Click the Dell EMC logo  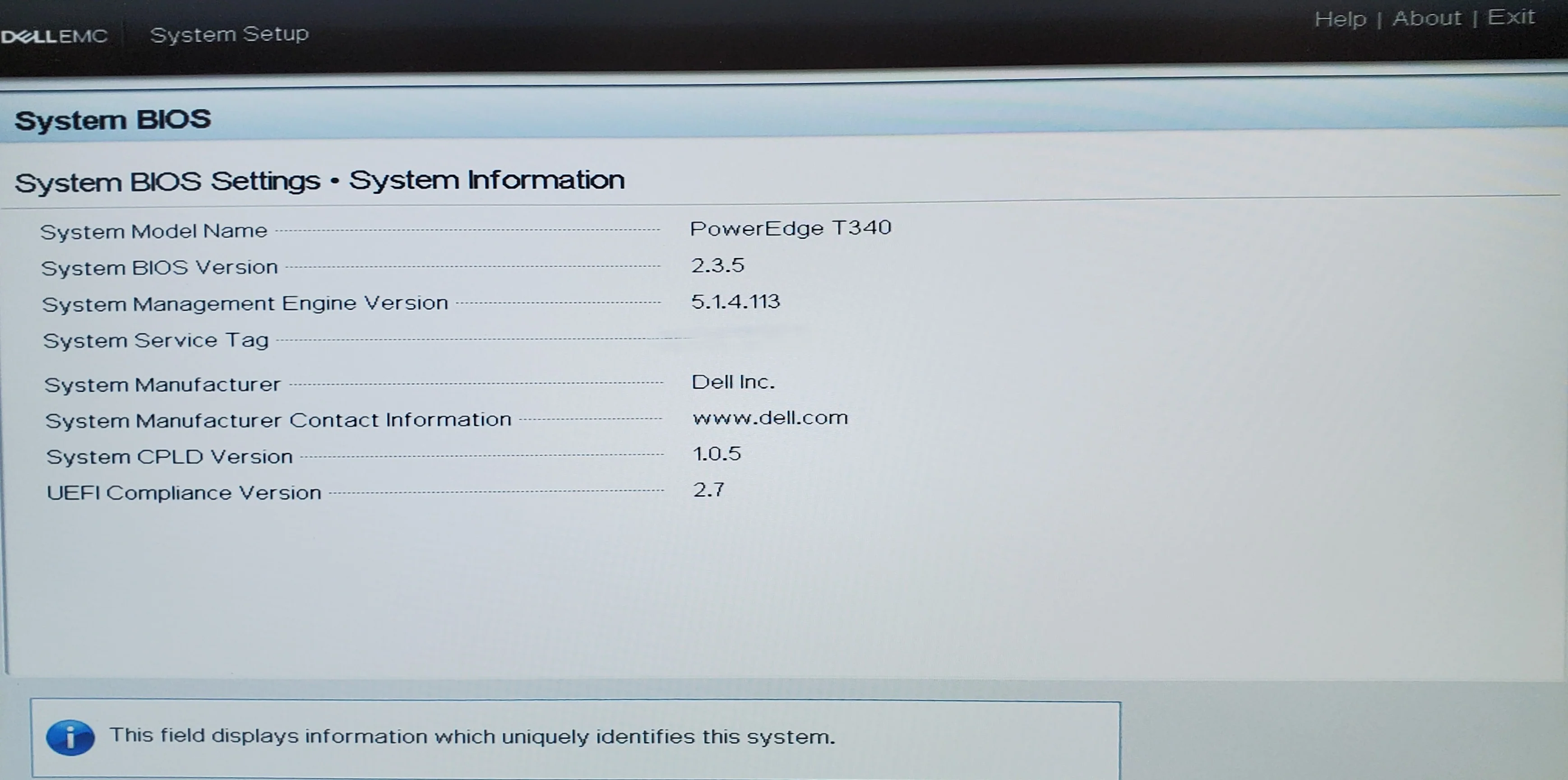pyautogui.click(x=54, y=37)
